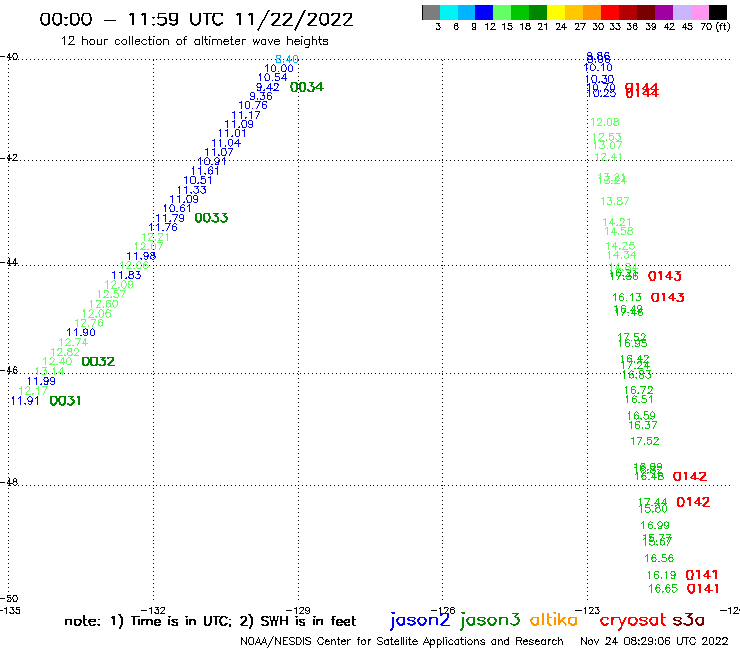Click the longitude axis label -129
This screenshot has height=650, width=740.
pyautogui.click(x=298, y=610)
